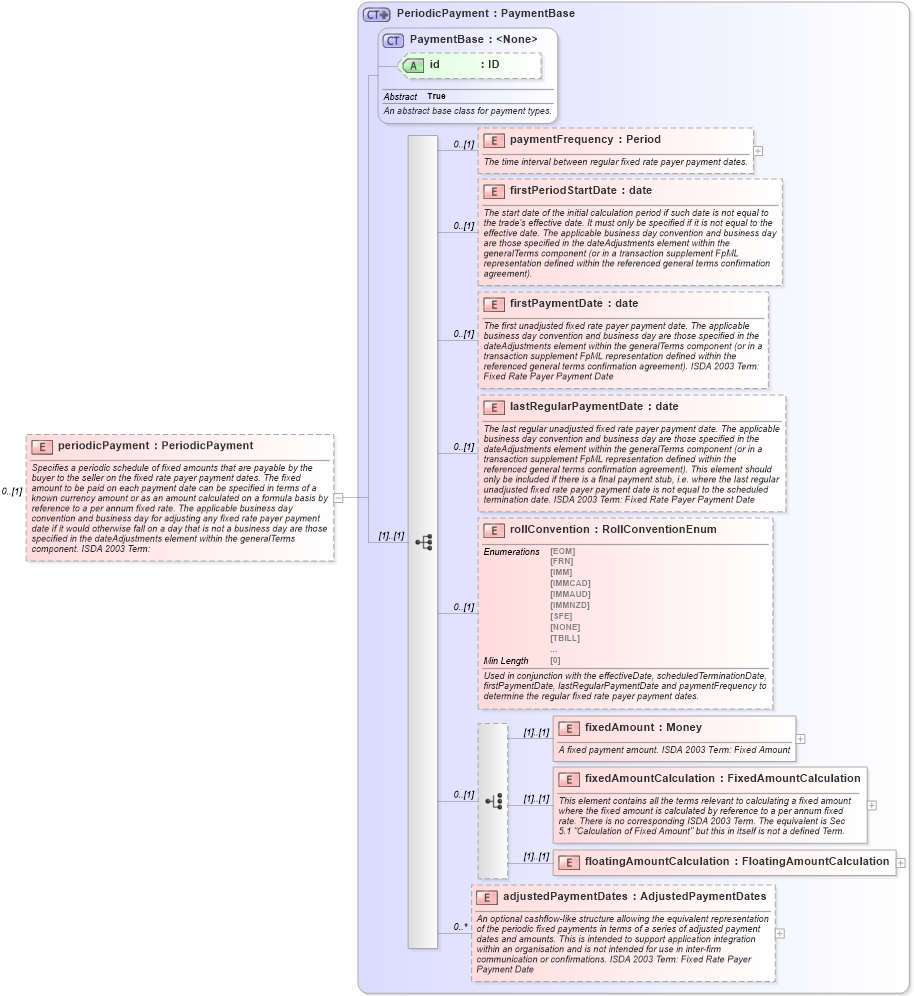Viewport: 914px width, 996px height.
Task: Click the E icon of rollConvention
Action: [x=494, y=530]
